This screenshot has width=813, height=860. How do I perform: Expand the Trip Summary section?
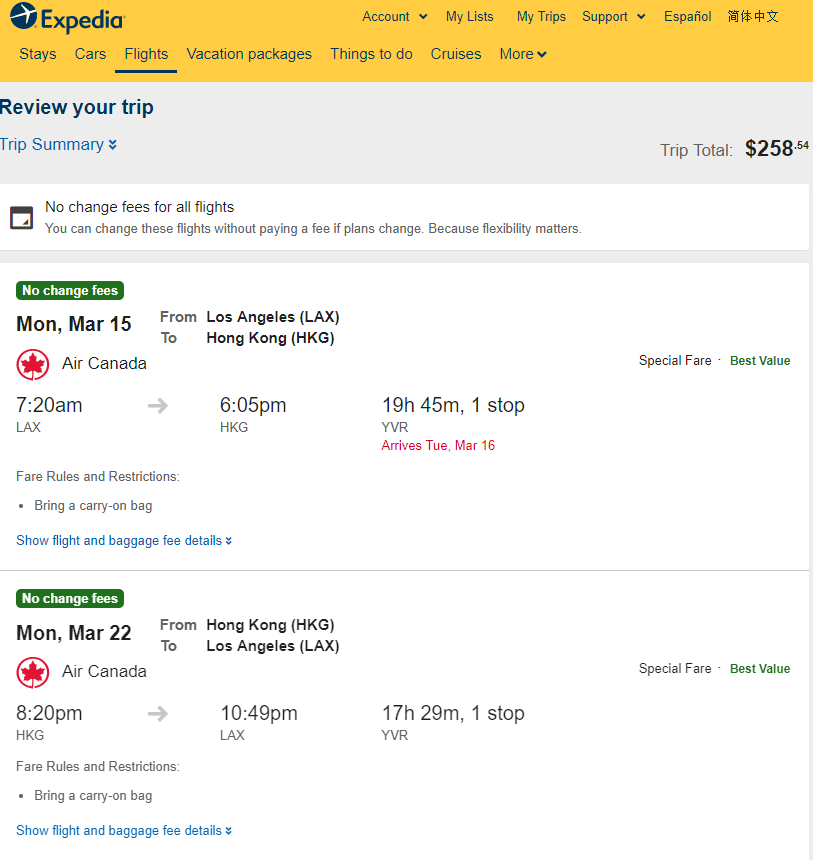tap(58, 144)
